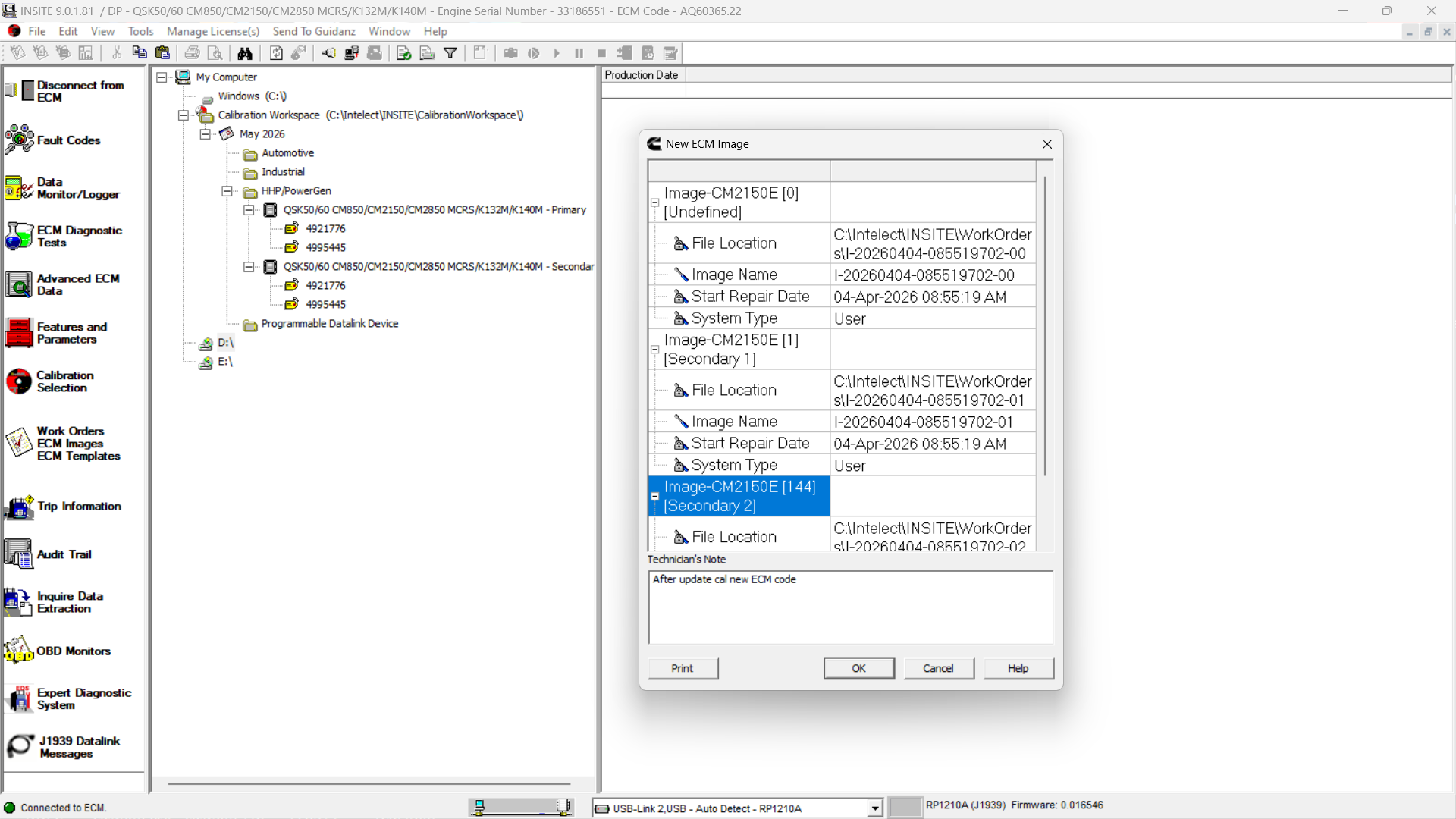Open ECM Diagnostic Tests in sidebar
Image resolution: width=1456 pixels, height=819 pixels.
(64, 237)
